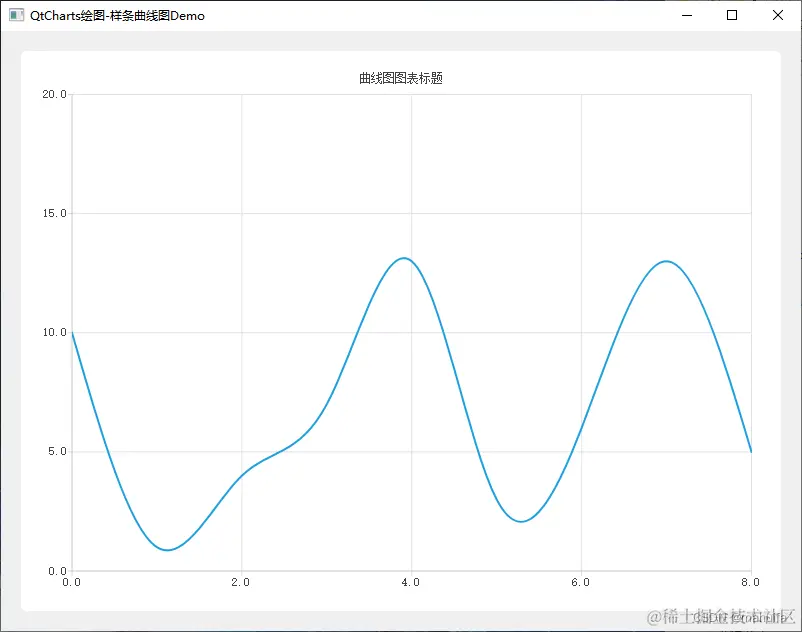Screen dimensions: 802x632
Task: Click the spline curve's lowest trough near x=1
Action: tap(168, 550)
